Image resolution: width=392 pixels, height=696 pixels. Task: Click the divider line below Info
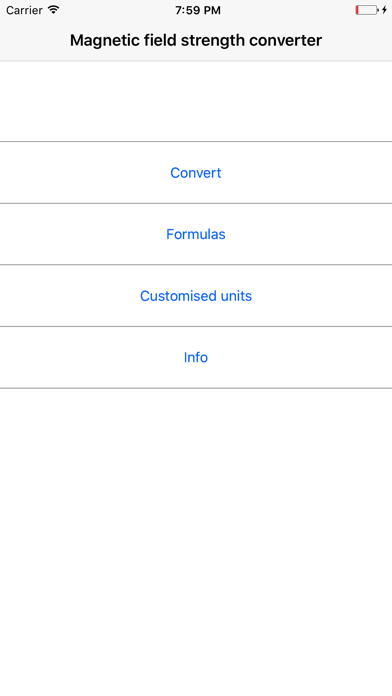(196, 388)
